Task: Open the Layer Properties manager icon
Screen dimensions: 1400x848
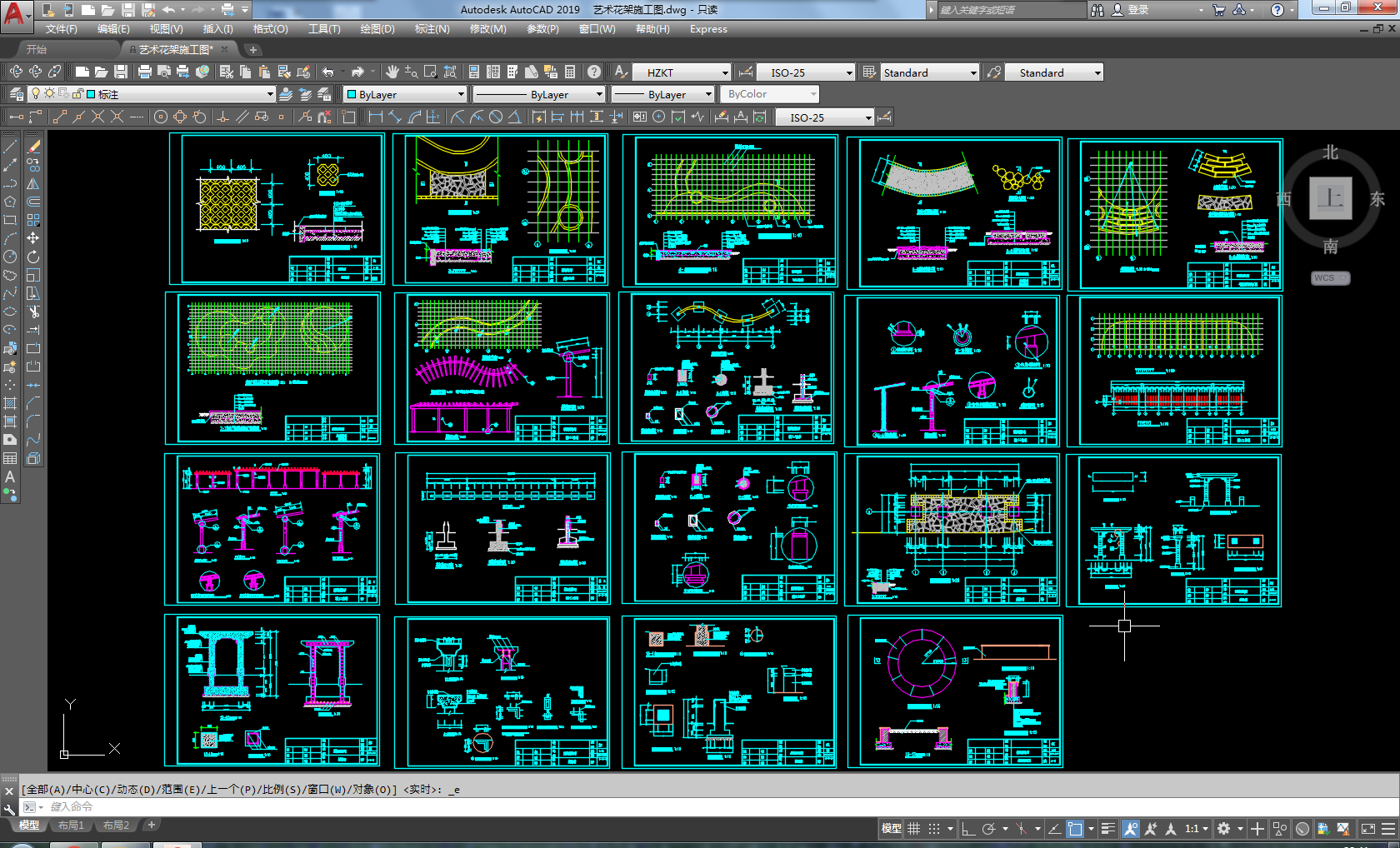Action: [16, 94]
